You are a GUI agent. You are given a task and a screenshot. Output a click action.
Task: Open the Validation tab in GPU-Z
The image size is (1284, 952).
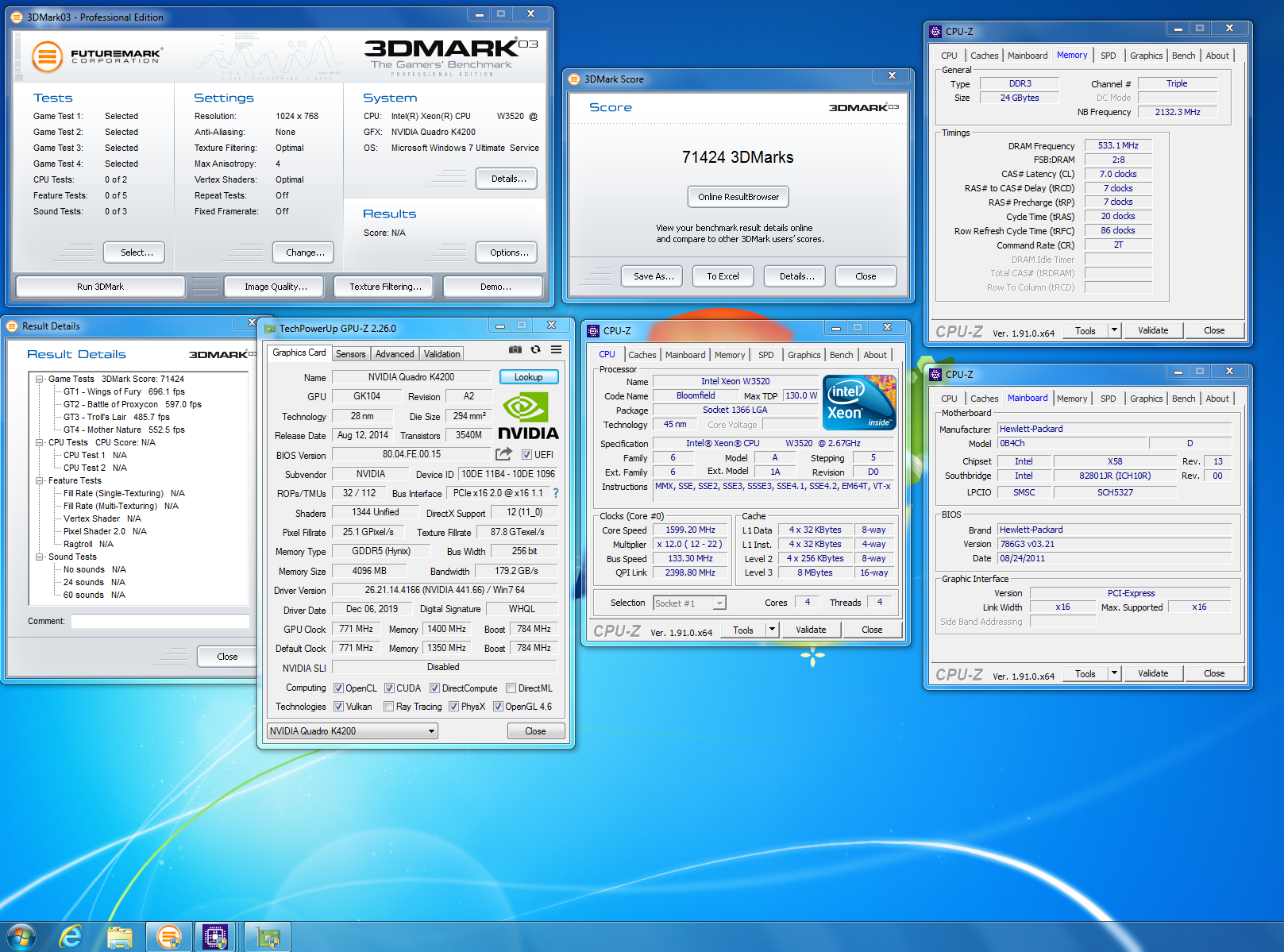(x=441, y=354)
